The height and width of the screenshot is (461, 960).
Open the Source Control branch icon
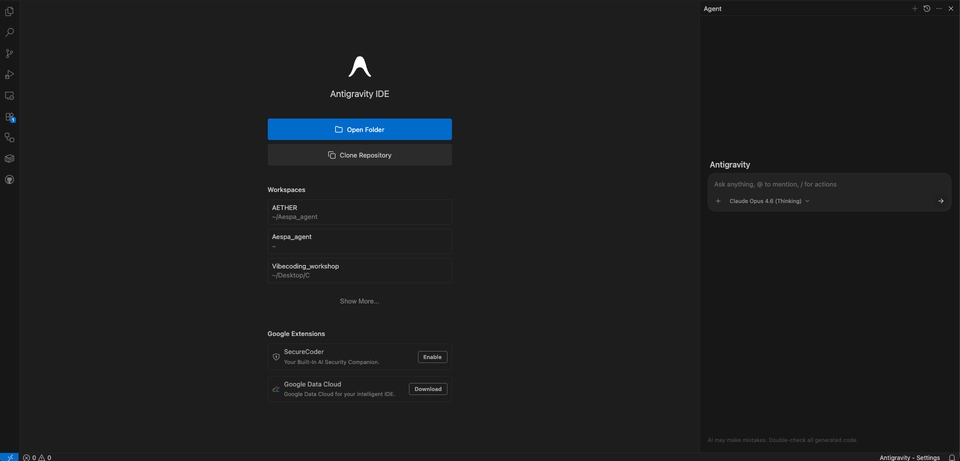click(x=9, y=53)
